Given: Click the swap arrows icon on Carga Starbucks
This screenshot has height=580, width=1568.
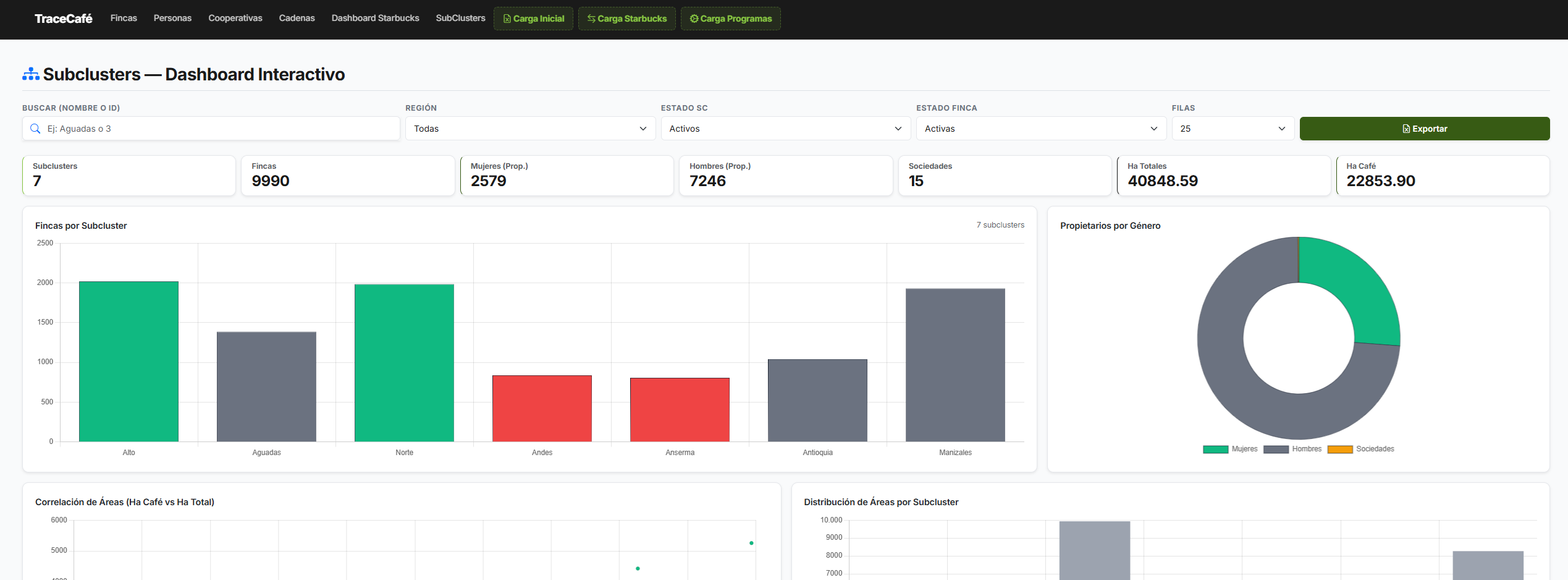Looking at the screenshot, I should pyautogui.click(x=591, y=19).
